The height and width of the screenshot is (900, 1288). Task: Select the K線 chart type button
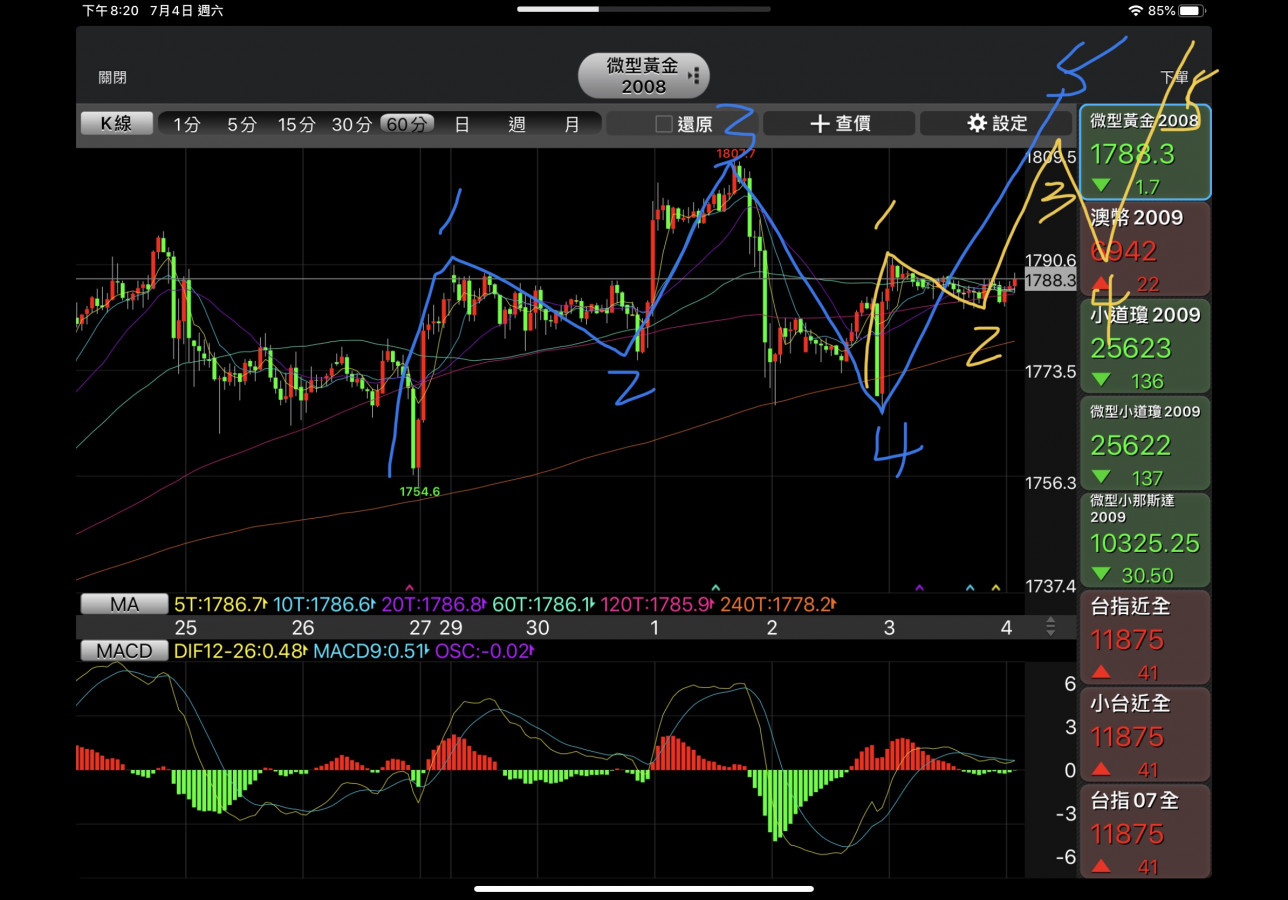coord(117,123)
